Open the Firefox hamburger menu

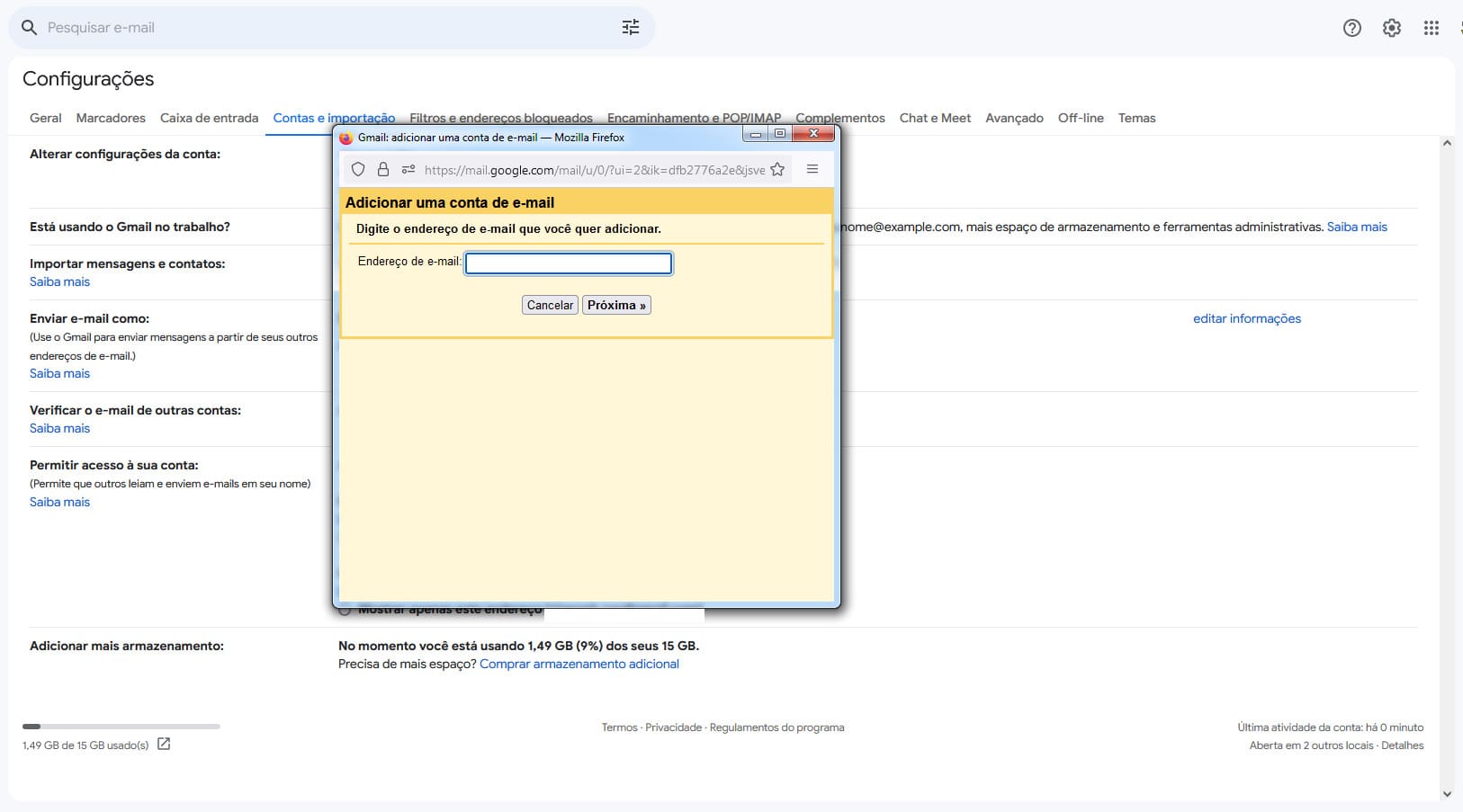(812, 169)
